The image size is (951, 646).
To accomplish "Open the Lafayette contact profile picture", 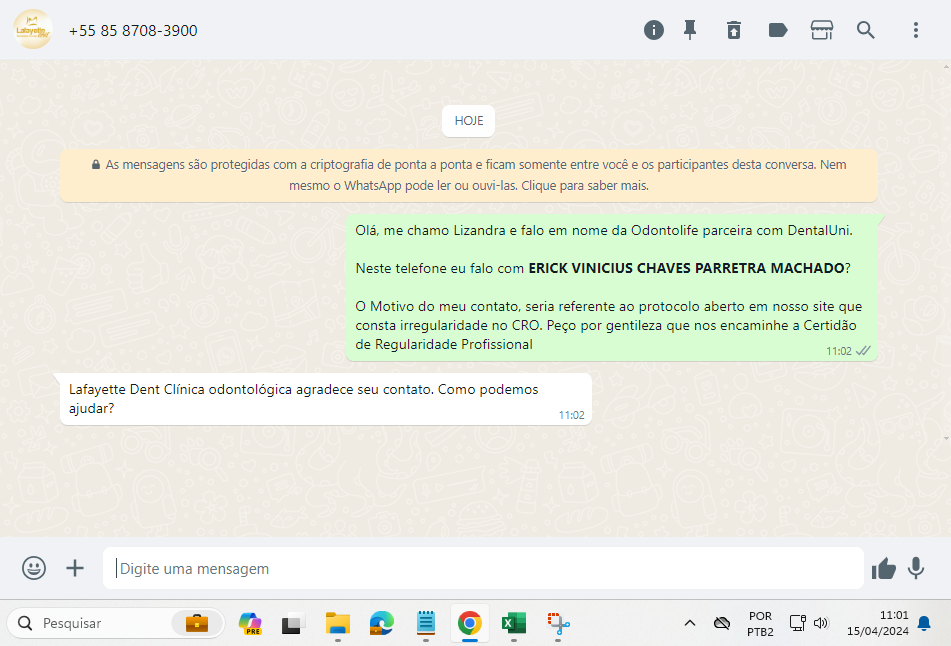I will tap(33, 29).
